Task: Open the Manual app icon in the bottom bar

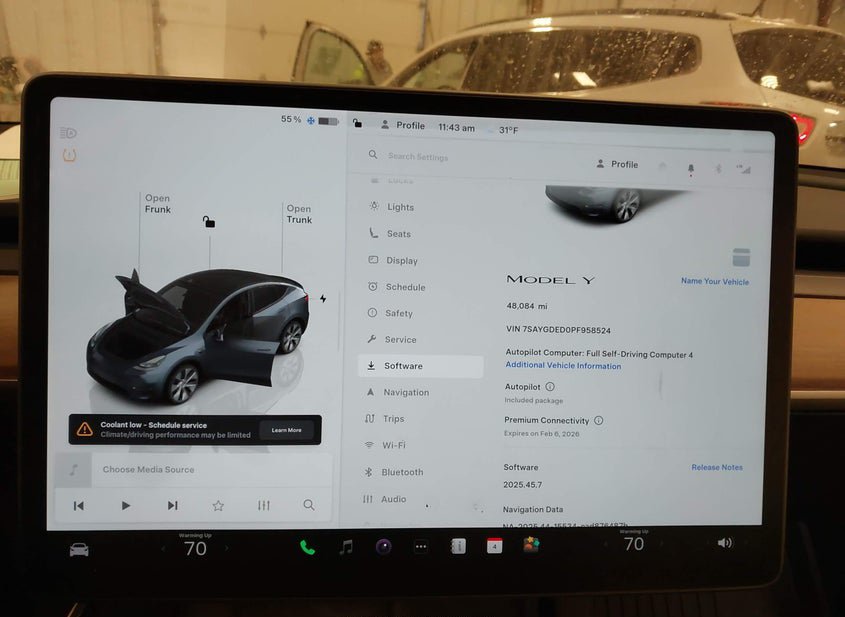Action: (x=458, y=546)
